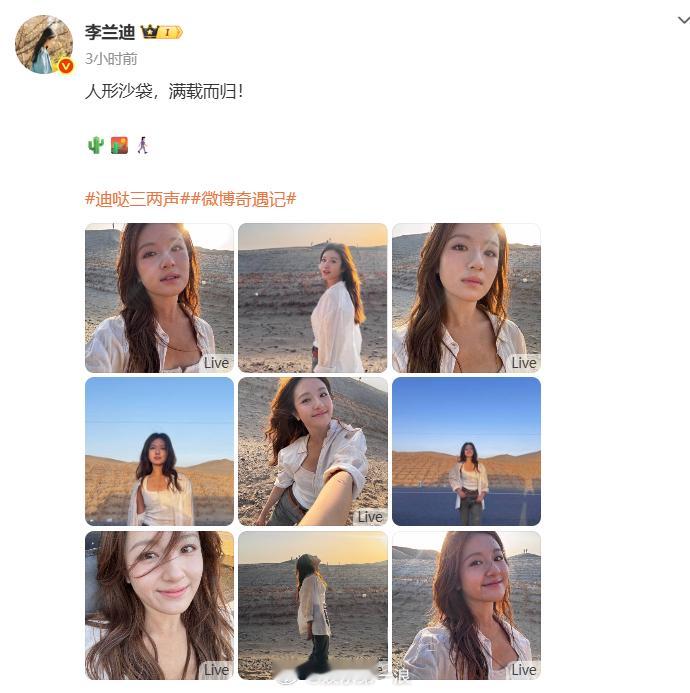Click the walking person emoji
This screenshot has width=690, height=693.
[142, 145]
